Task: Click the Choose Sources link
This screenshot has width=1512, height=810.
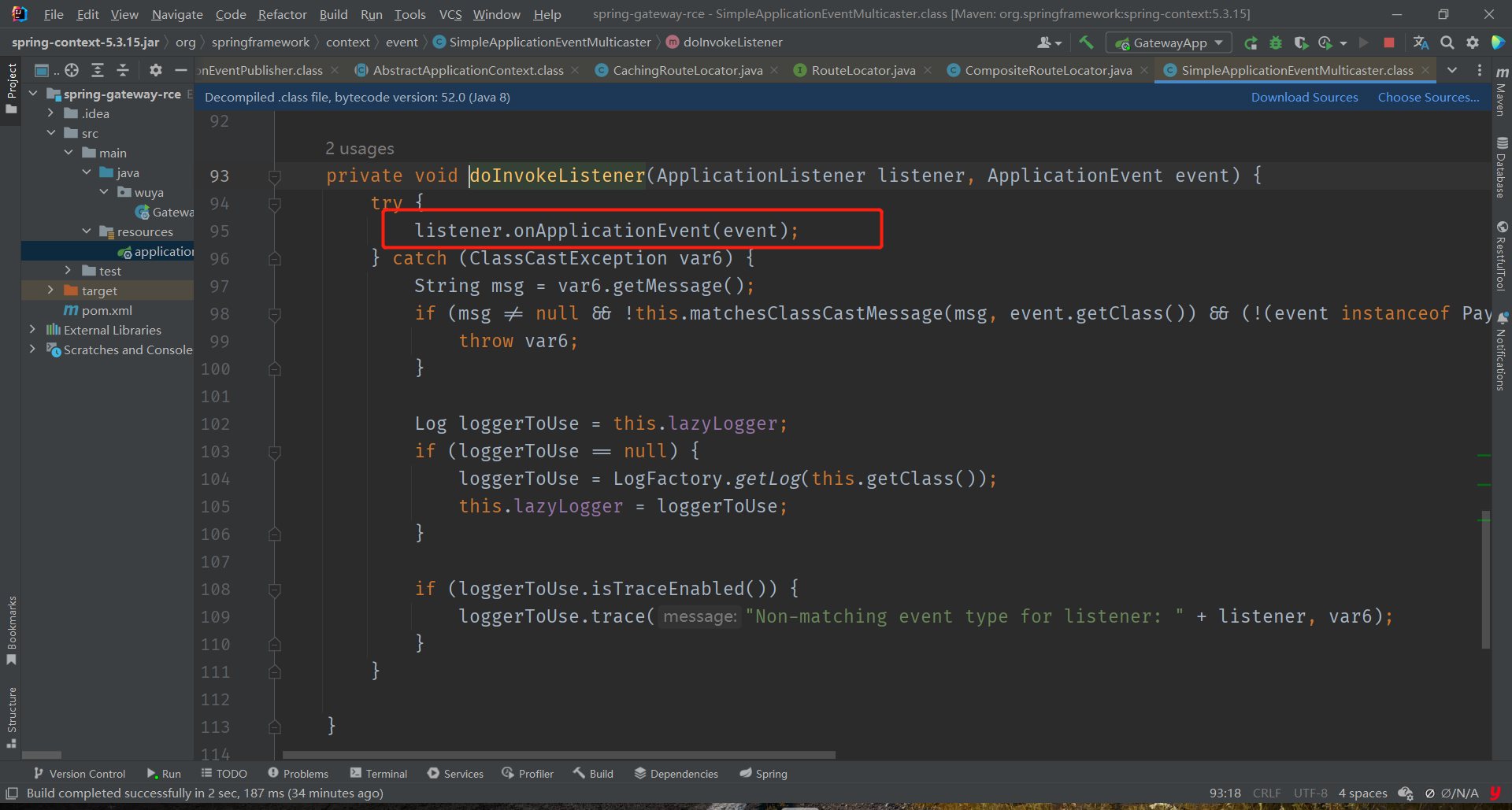Action: [1428, 97]
